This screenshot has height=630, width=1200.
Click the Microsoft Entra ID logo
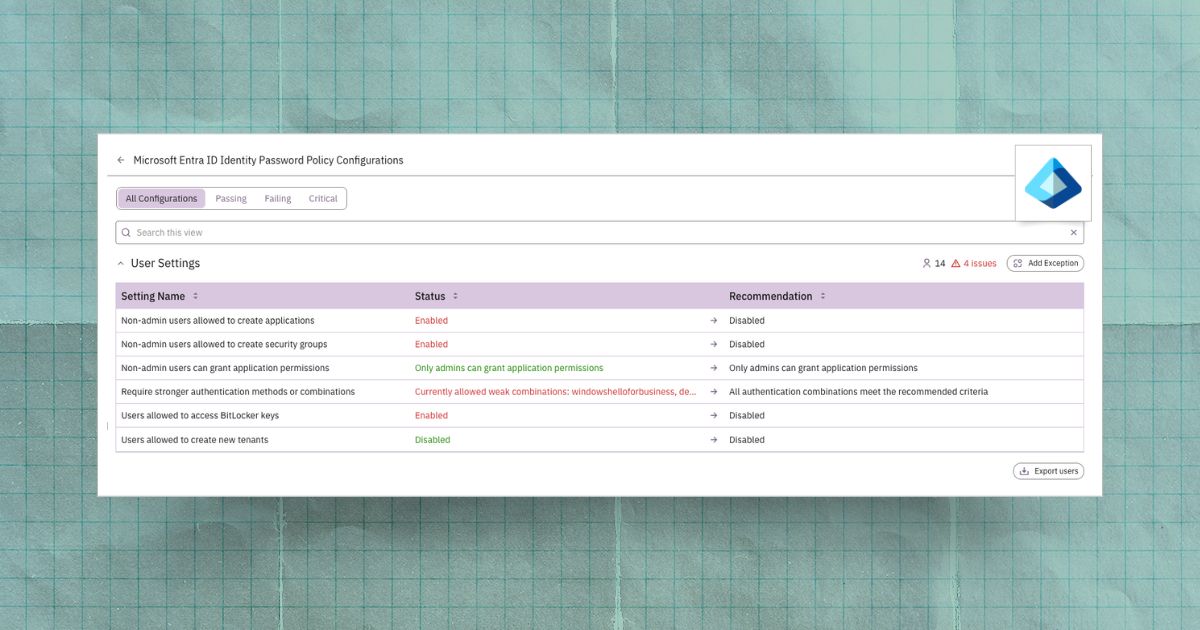(1053, 183)
